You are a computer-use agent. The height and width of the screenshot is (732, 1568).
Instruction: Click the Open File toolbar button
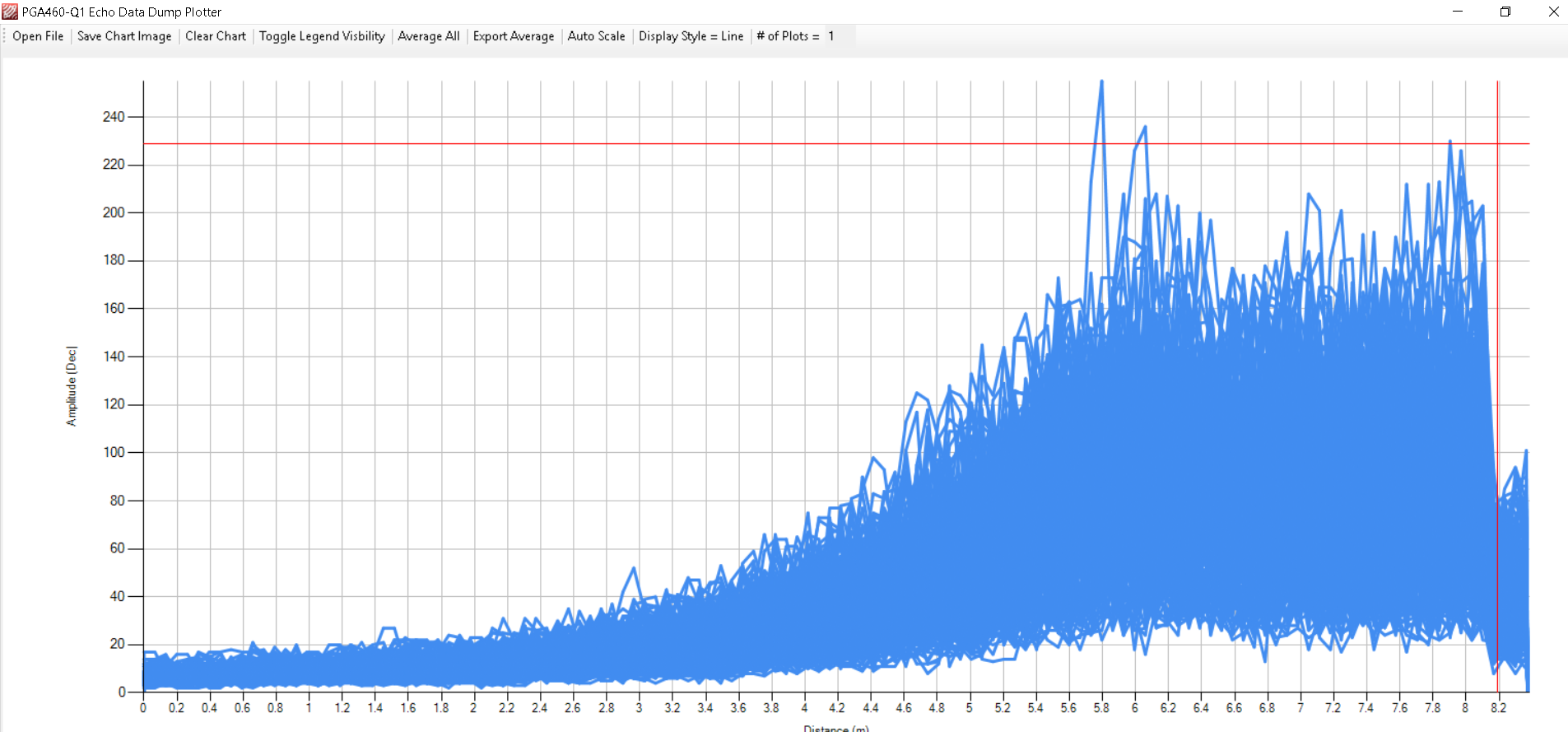[38, 36]
